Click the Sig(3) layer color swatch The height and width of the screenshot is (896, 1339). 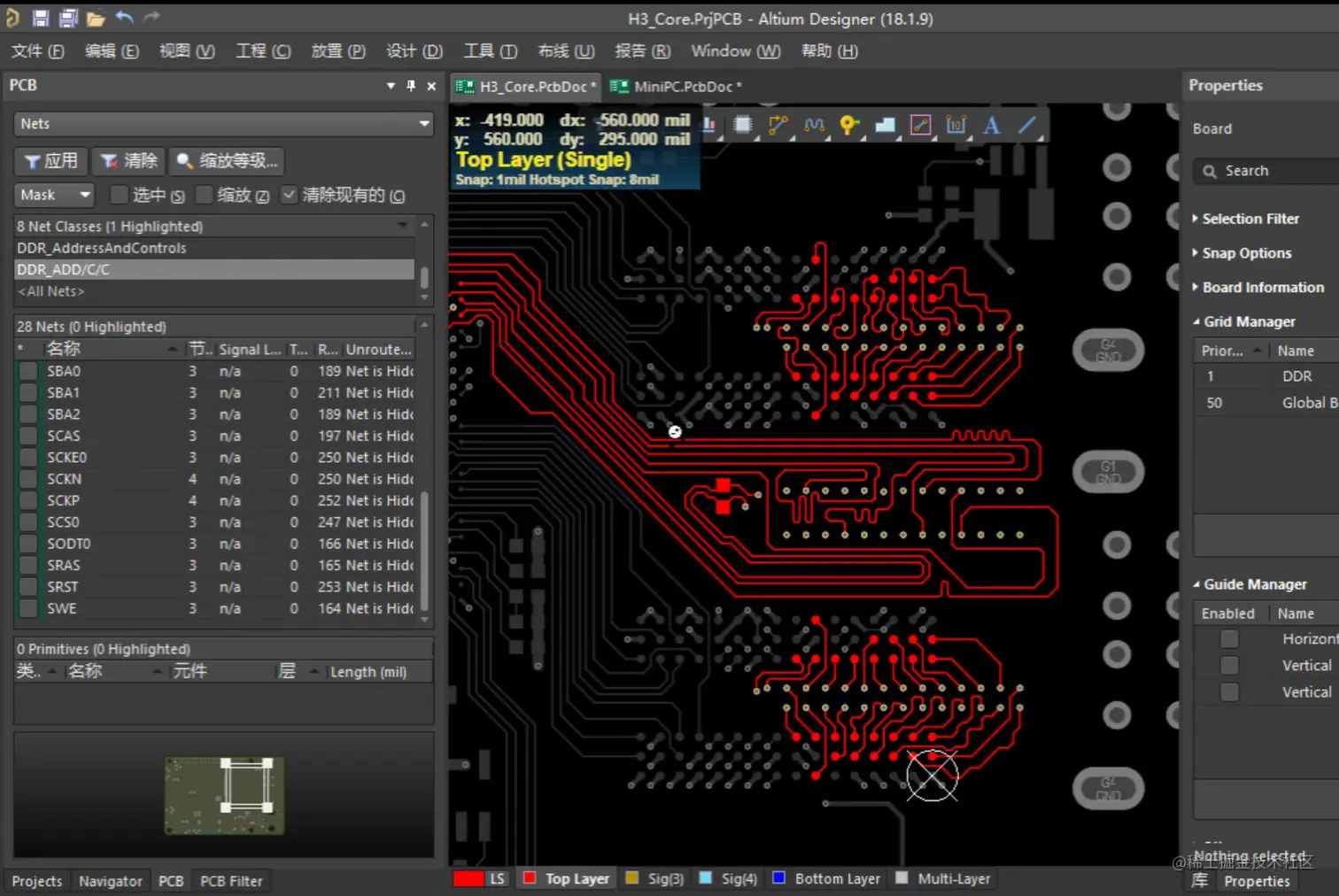(x=631, y=878)
